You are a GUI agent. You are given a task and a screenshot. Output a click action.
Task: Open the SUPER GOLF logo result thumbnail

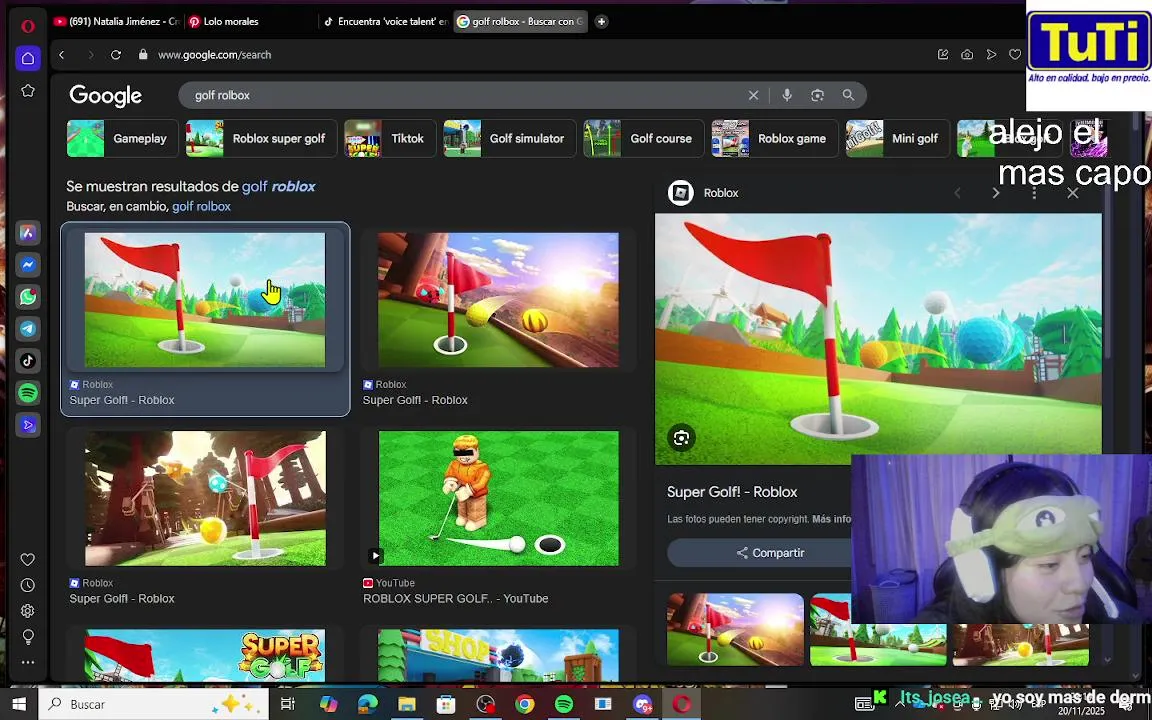tap(205, 655)
